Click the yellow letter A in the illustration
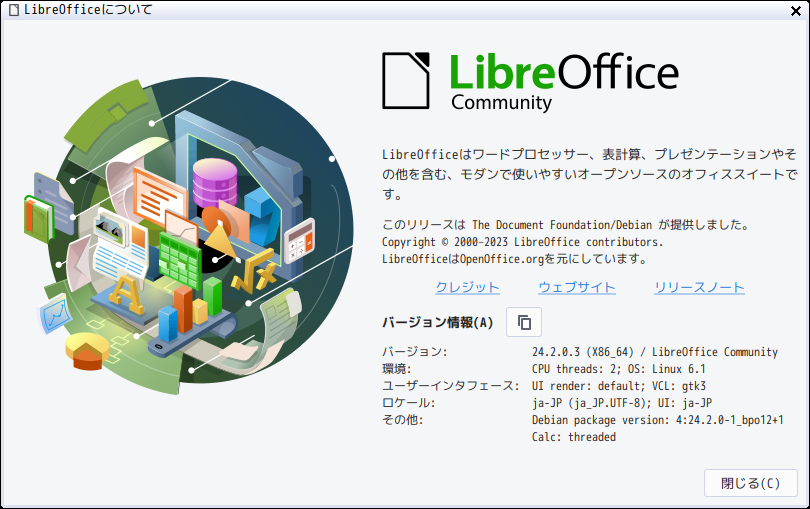Image resolution: width=810 pixels, height=509 pixels. tap(127, 295)
